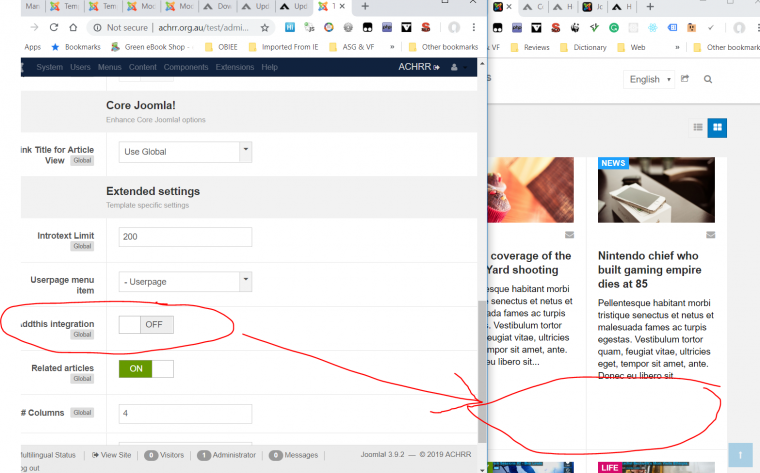Viewport: 760px width, 473px height.
Task: Click the share/login icon beside English selector
Action: pyautogui.click(x=685, y=79)
